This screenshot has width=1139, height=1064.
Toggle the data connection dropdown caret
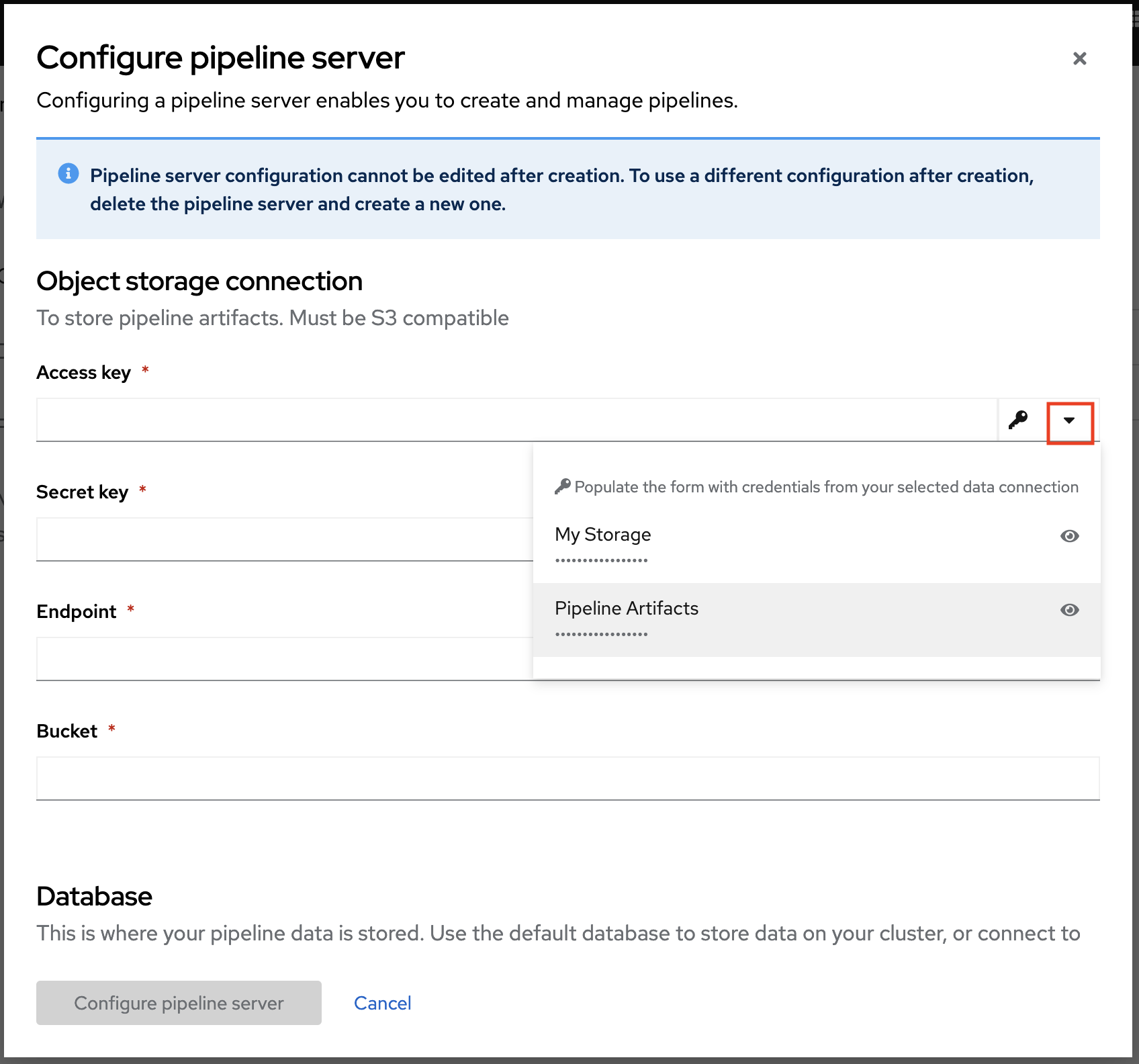click(x=1069, y=421)
